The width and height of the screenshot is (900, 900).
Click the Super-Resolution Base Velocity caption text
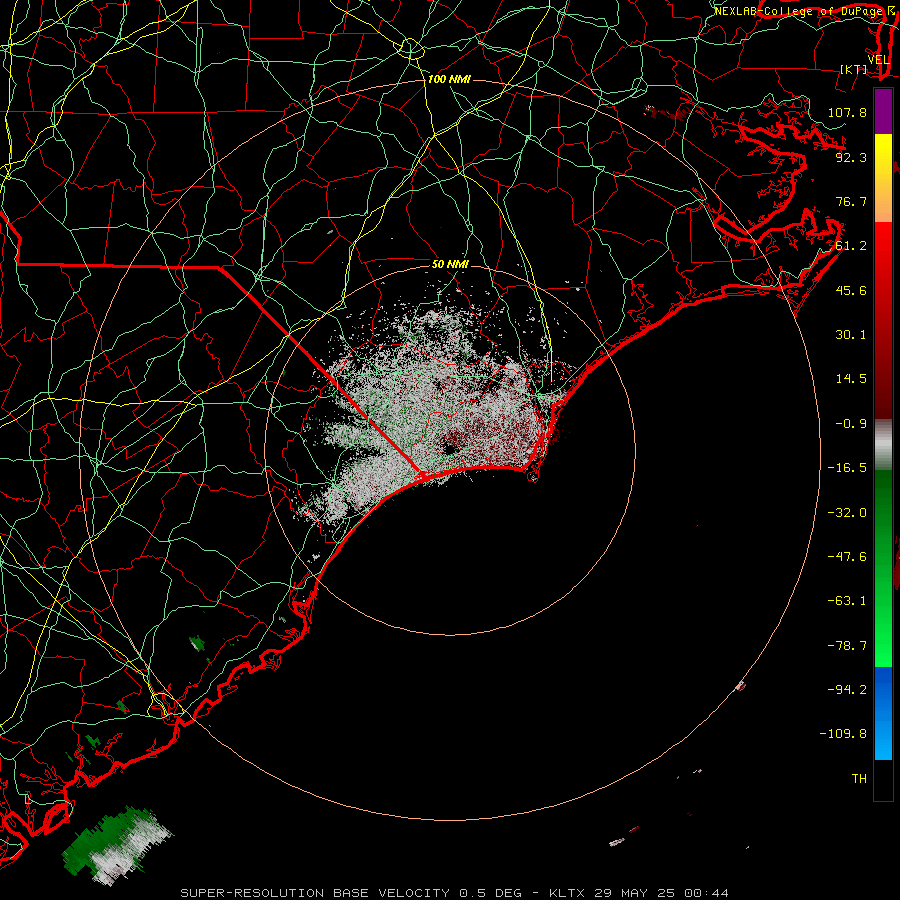coord(455,893)
